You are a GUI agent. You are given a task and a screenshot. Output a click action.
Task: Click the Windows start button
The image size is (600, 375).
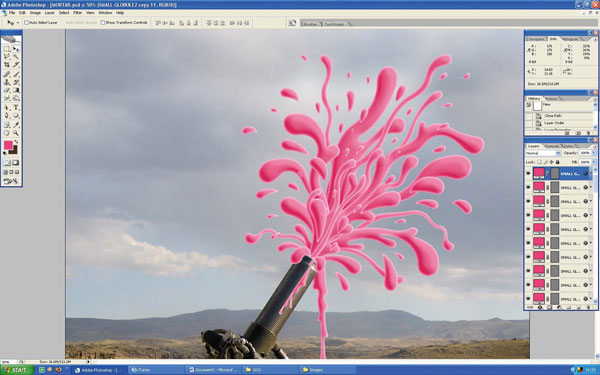17,370
